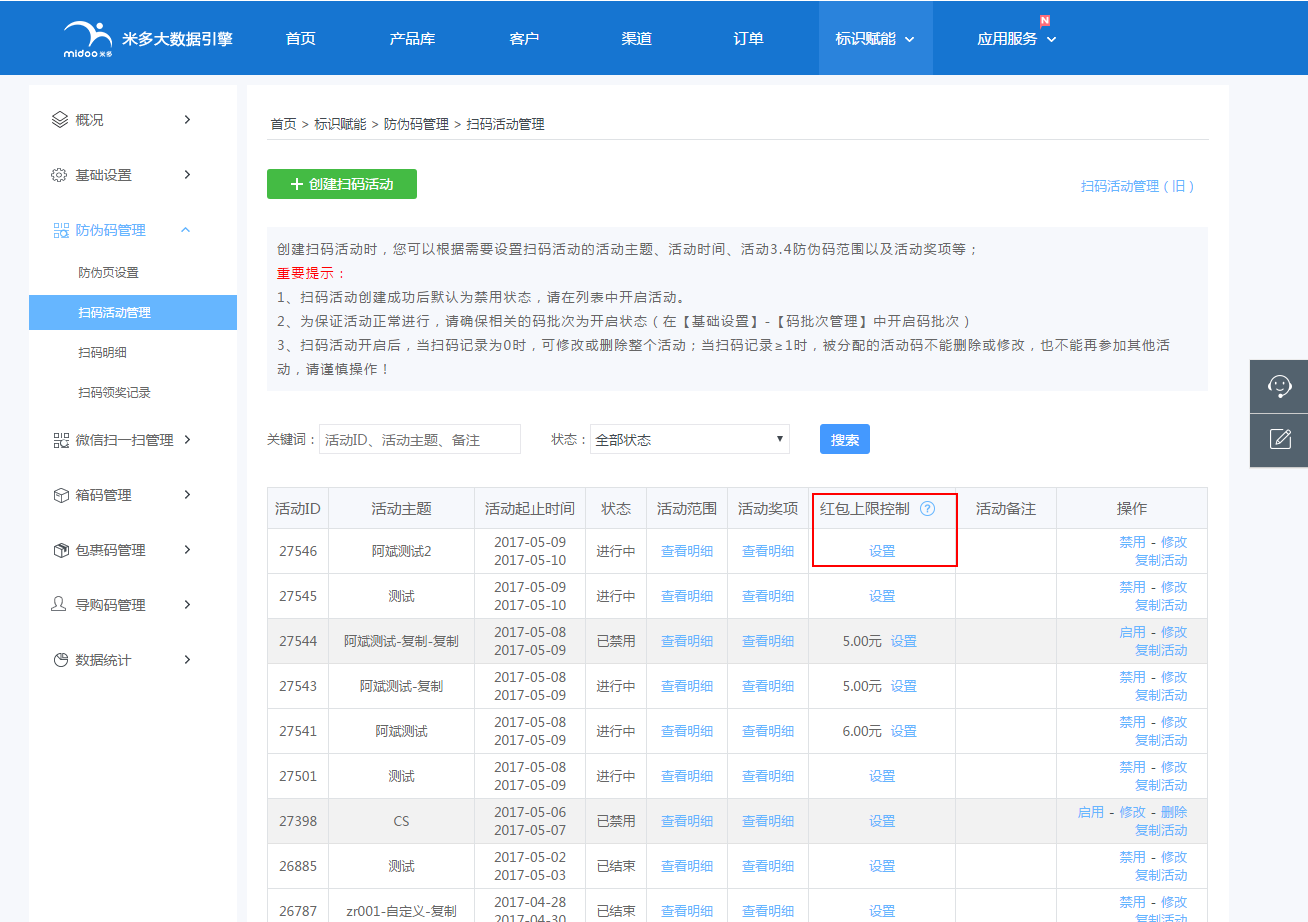Expand the 基础设置 sidebar chevron
Screen dimensions: 1308x922
pyautogui.click(x=187, y=175)
